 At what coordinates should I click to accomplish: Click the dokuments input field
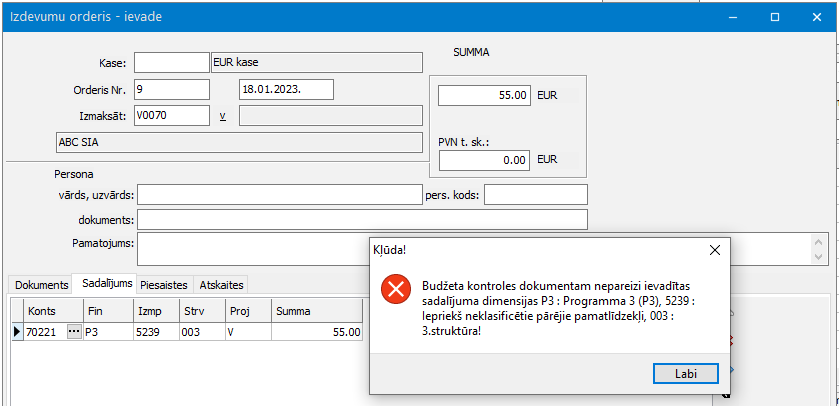tap(362, 219)
